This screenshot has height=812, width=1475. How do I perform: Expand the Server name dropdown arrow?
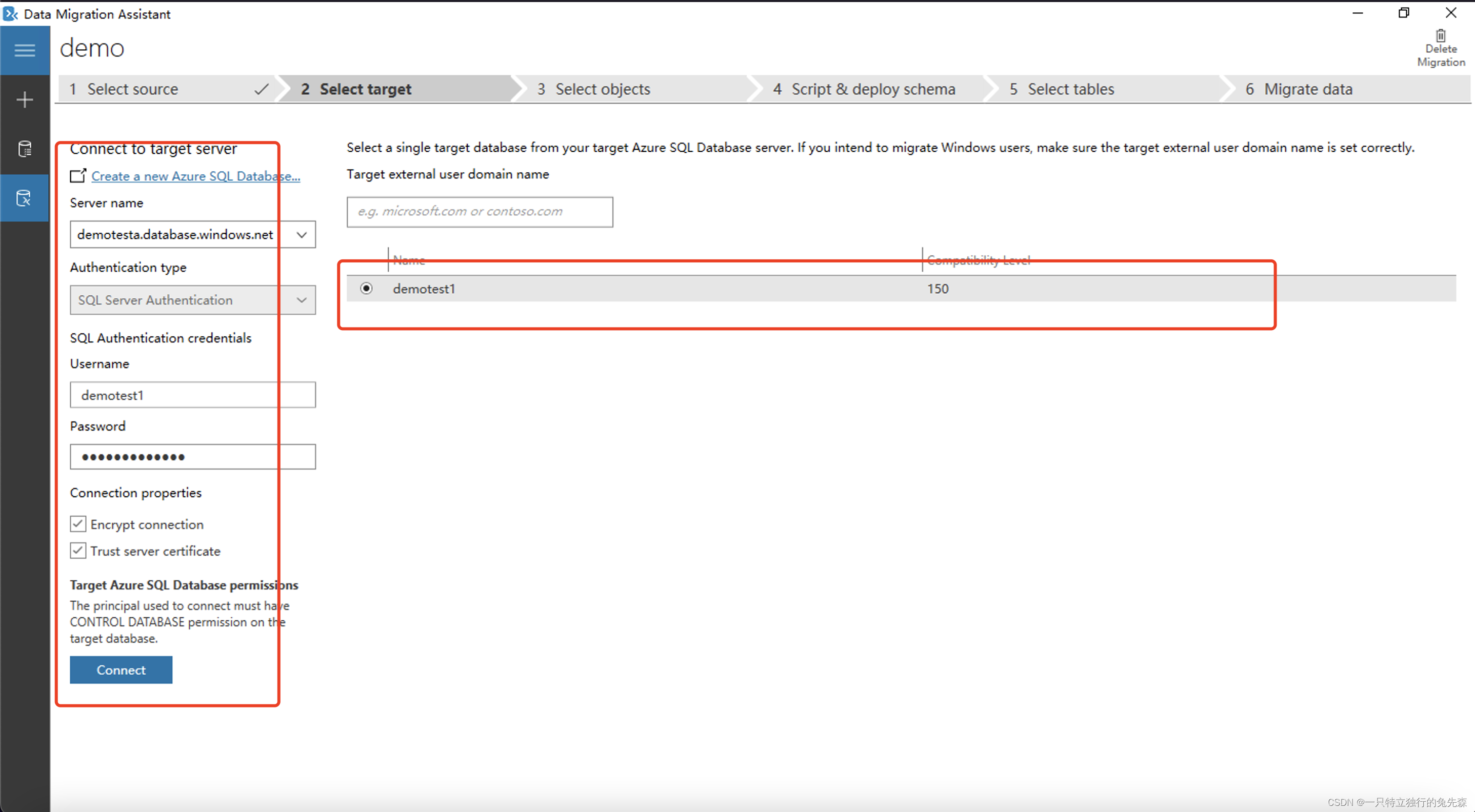pos(302,235)
